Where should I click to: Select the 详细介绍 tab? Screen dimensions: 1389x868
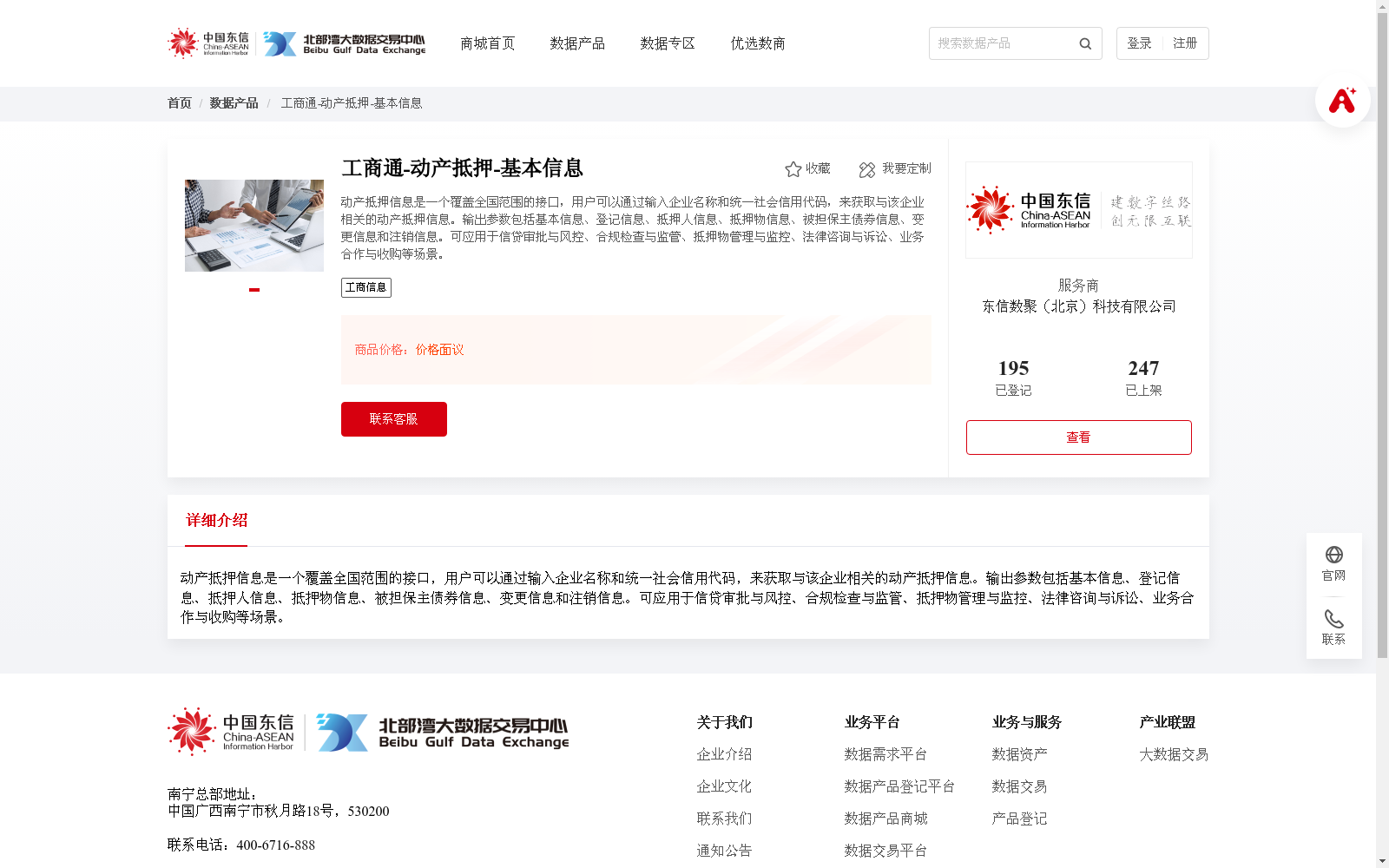[216, 521]
